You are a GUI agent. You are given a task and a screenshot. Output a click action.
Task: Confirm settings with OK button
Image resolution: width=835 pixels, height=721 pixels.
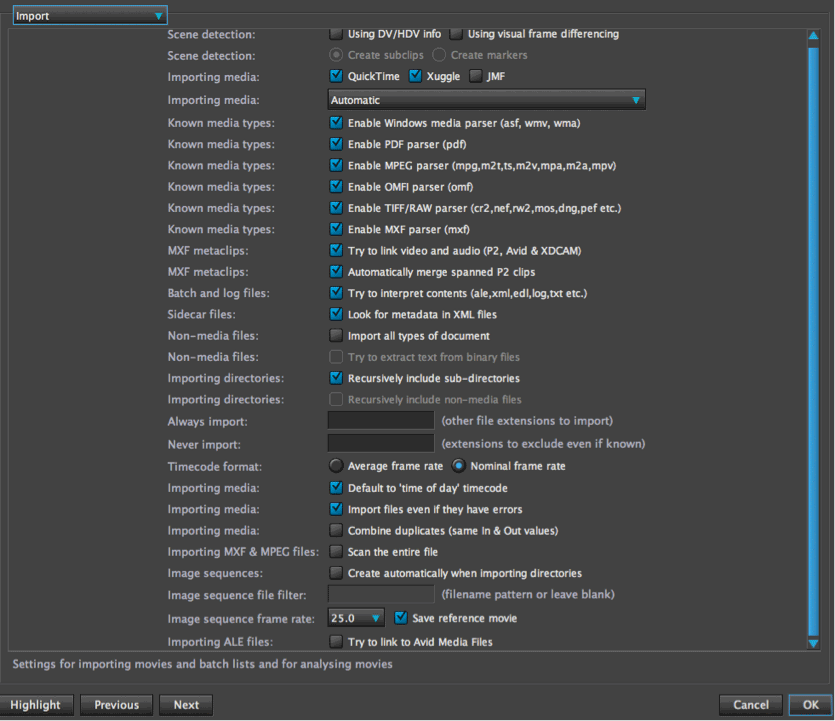point(811,705)
